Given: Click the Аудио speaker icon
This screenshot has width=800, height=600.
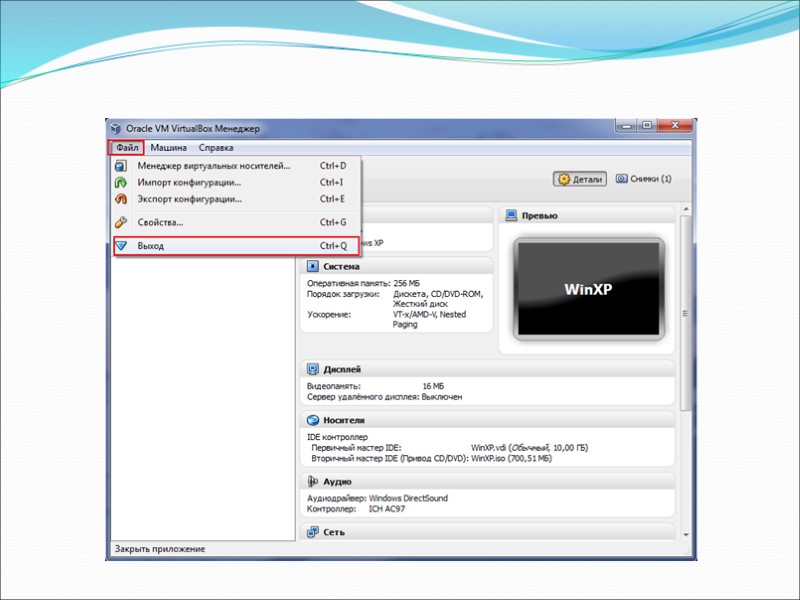Looking at the screenshot, I should 313,481.
